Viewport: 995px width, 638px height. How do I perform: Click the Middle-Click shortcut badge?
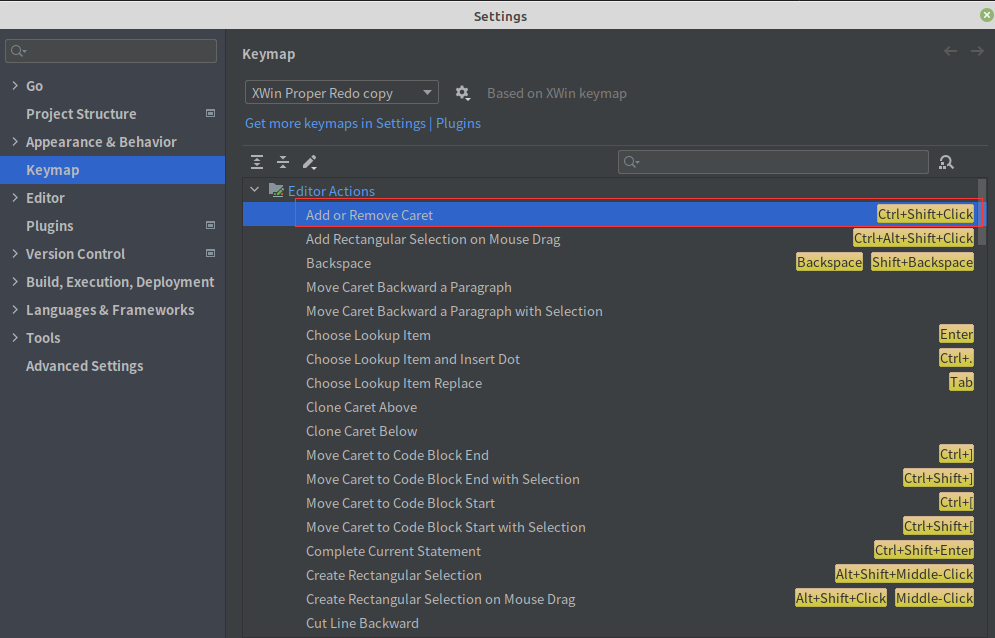934,598
